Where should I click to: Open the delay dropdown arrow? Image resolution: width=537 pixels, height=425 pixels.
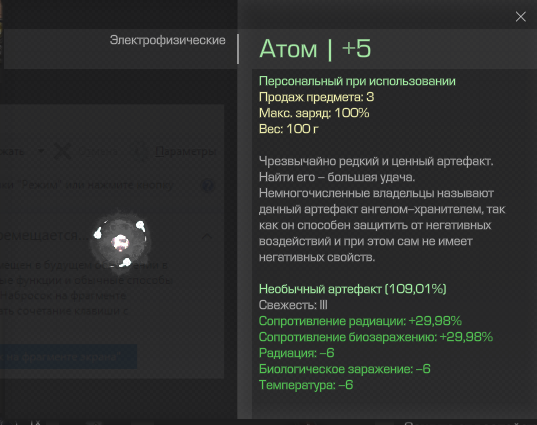tap(41, 151)
